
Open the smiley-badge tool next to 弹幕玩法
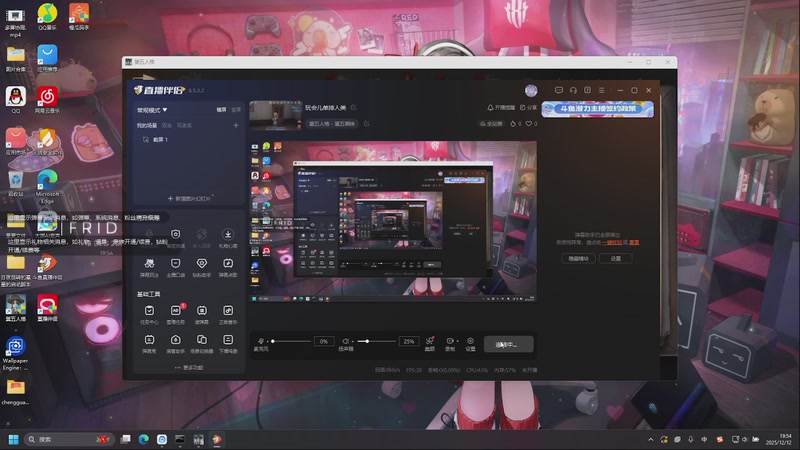pos(176,267)
